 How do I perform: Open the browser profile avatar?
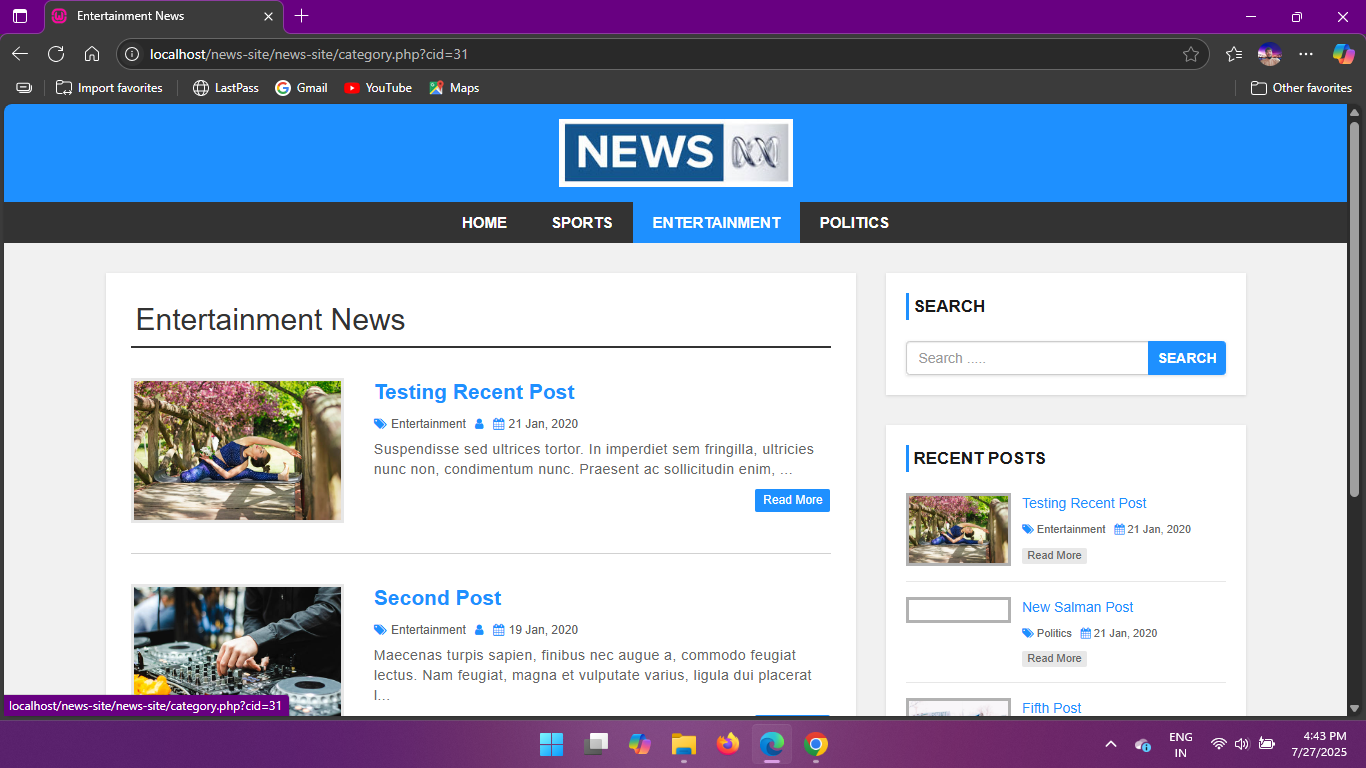(x=1269, y=54)
